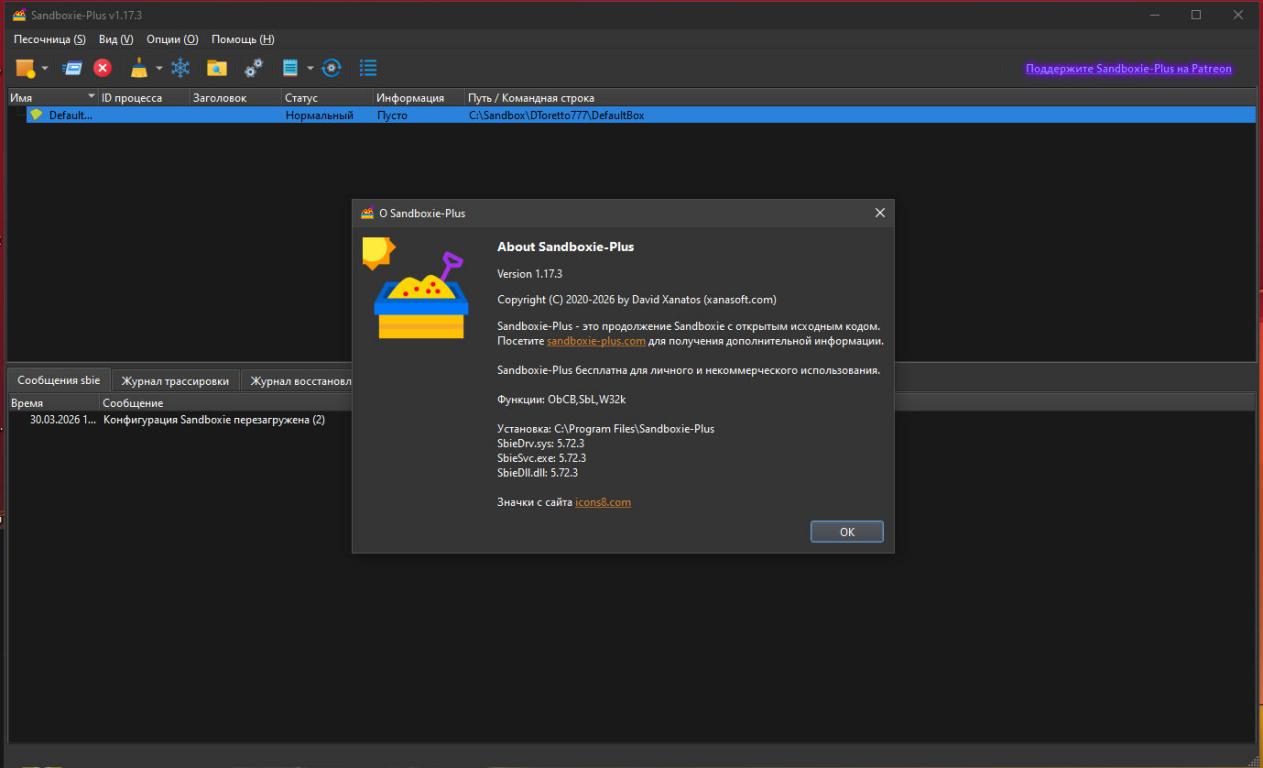Screen dimensions: 1263x768
Task: Follow the icons8.com link
Action: (603, 502)
